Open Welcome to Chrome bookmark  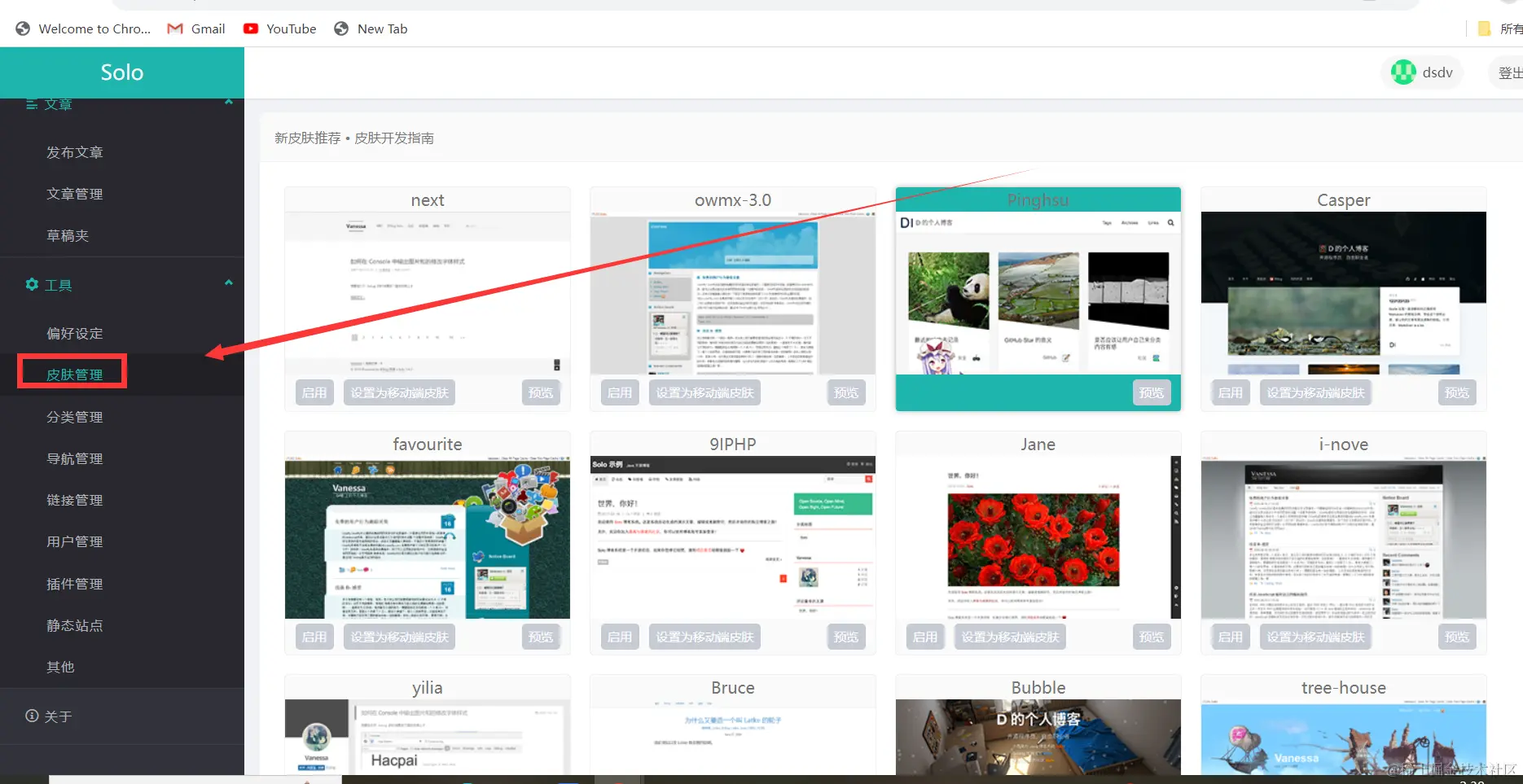(83, 28)
